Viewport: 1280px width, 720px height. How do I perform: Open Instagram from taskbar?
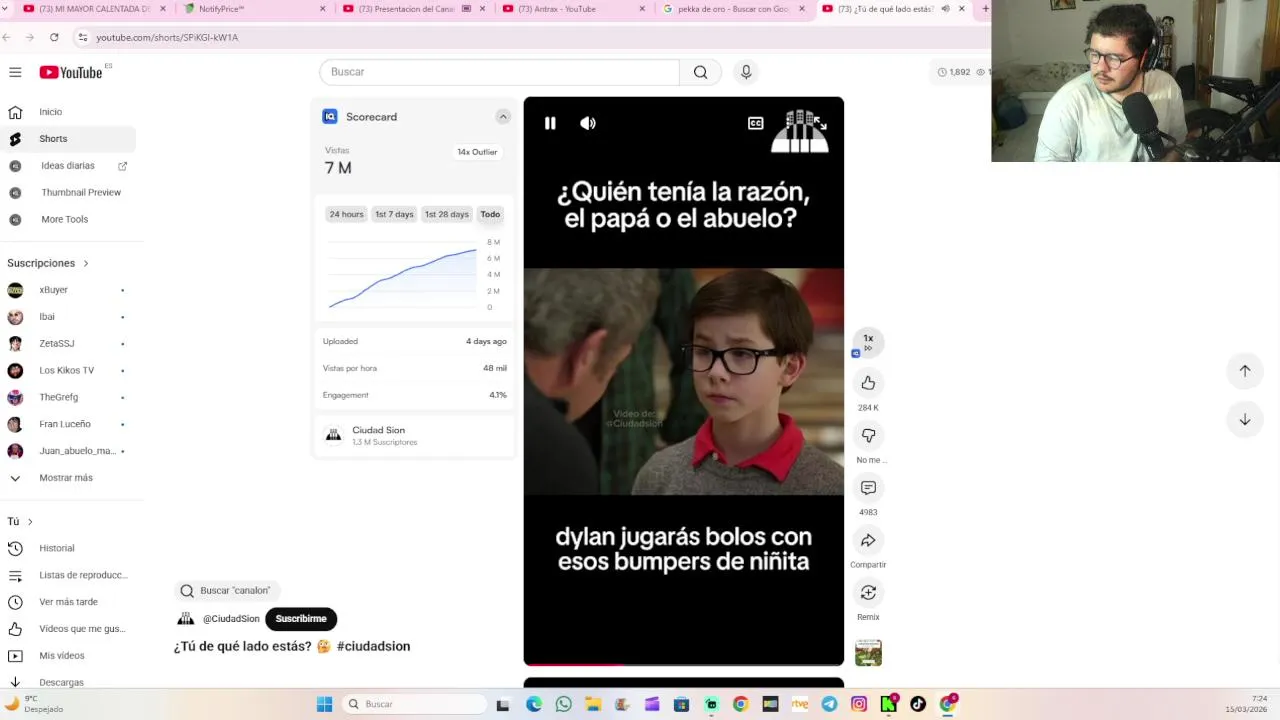[859, 704]
